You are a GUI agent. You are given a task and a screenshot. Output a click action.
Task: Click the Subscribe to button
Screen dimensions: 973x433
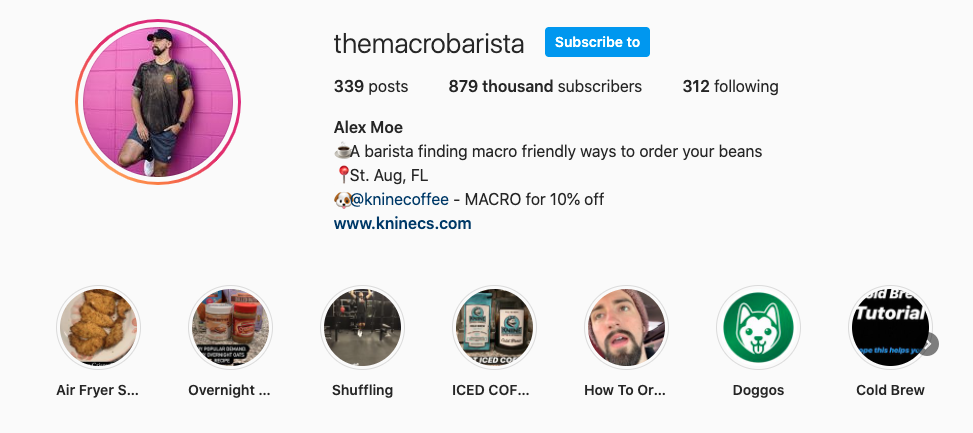pos(597,42)
